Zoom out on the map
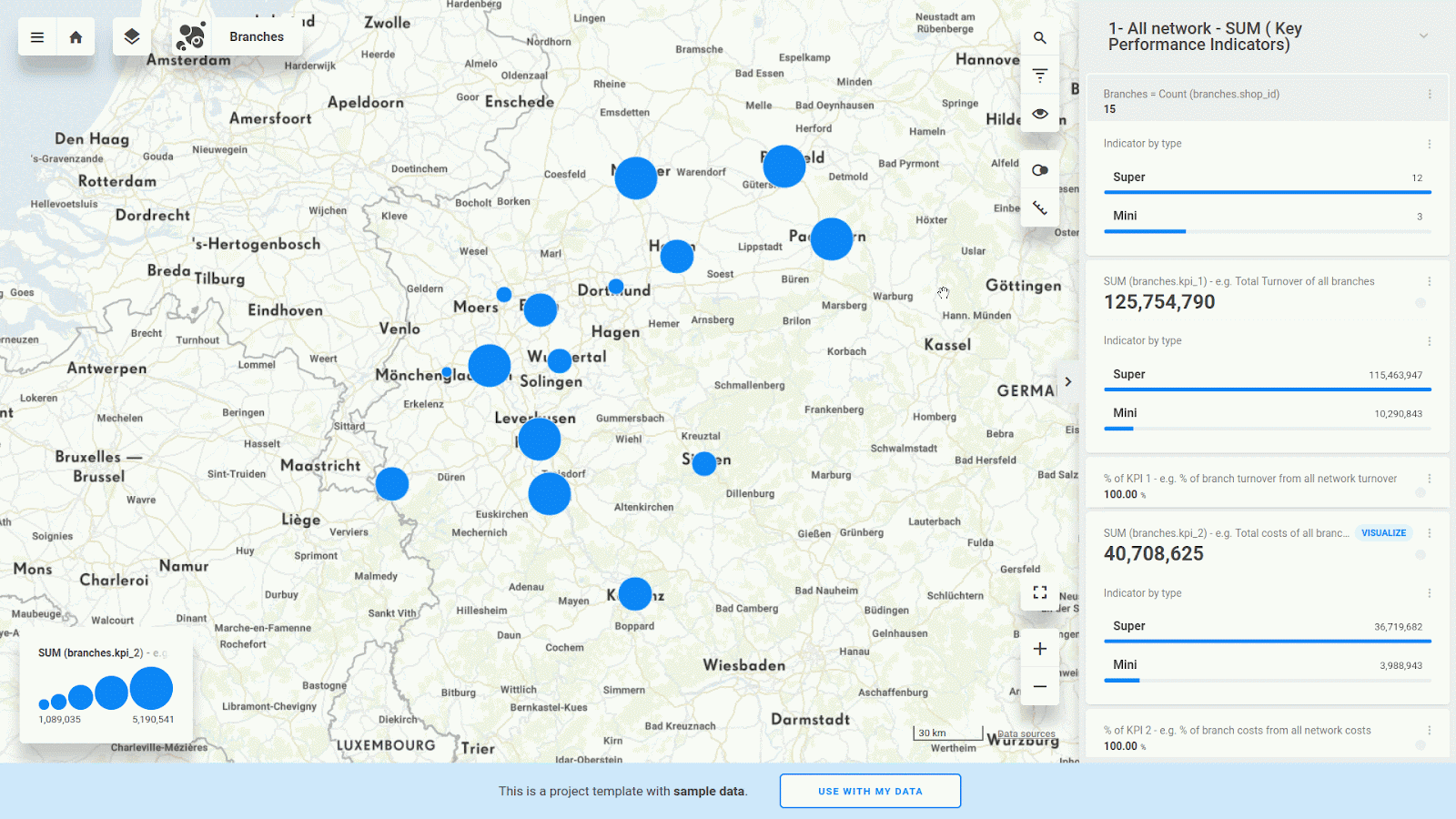This screenshot has width=1456, height=819. click(1040, 687)
